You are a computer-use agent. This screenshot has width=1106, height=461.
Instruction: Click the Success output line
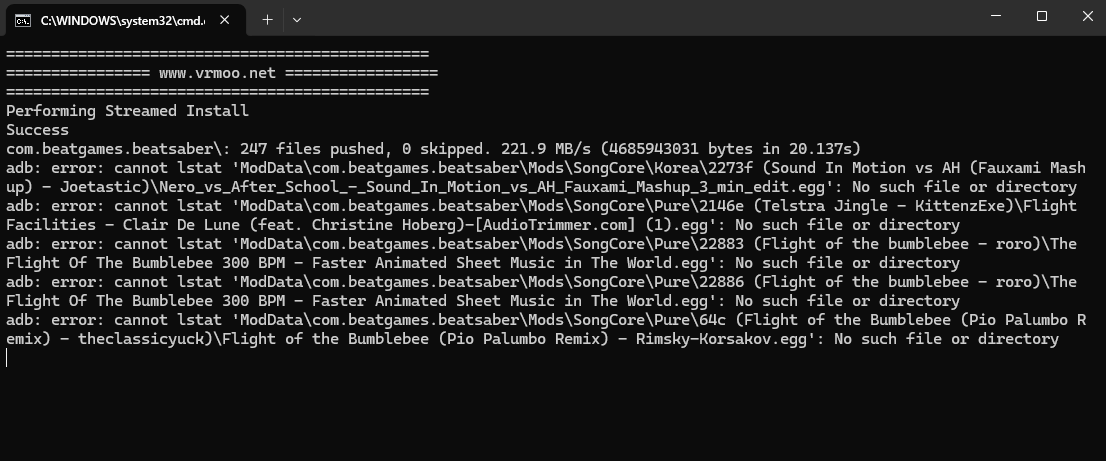point(38,130)
